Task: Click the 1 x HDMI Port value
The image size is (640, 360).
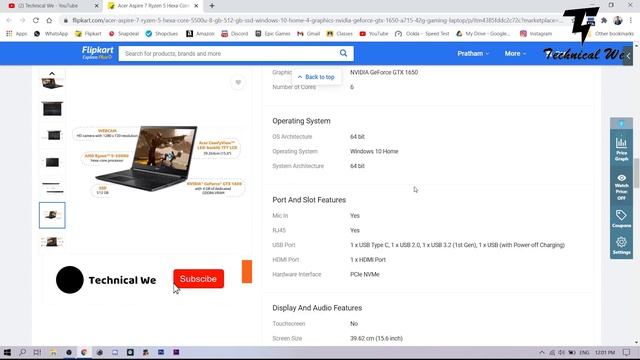Action: click(368, 260)
